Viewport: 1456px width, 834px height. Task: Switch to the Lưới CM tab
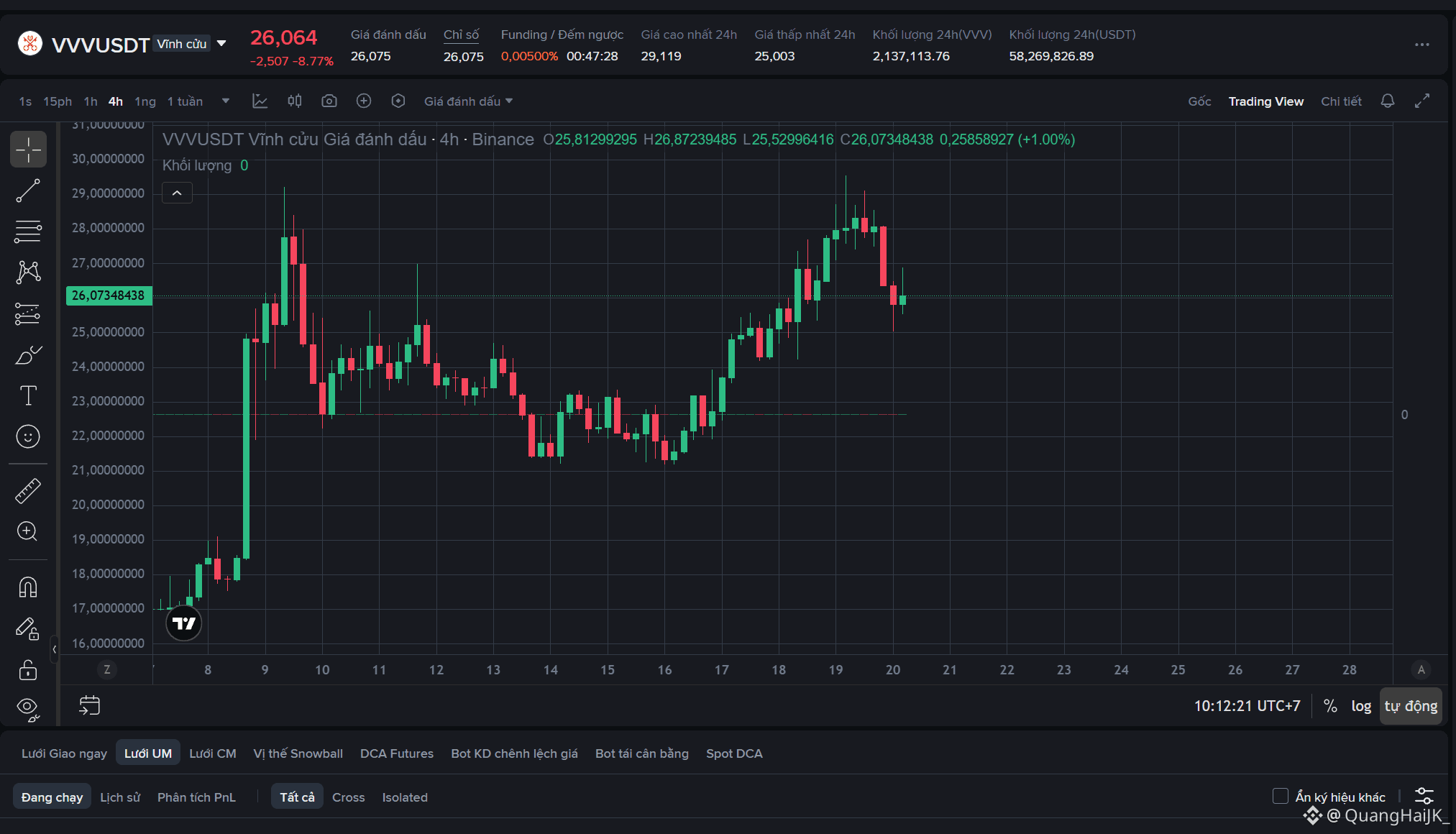213,753
